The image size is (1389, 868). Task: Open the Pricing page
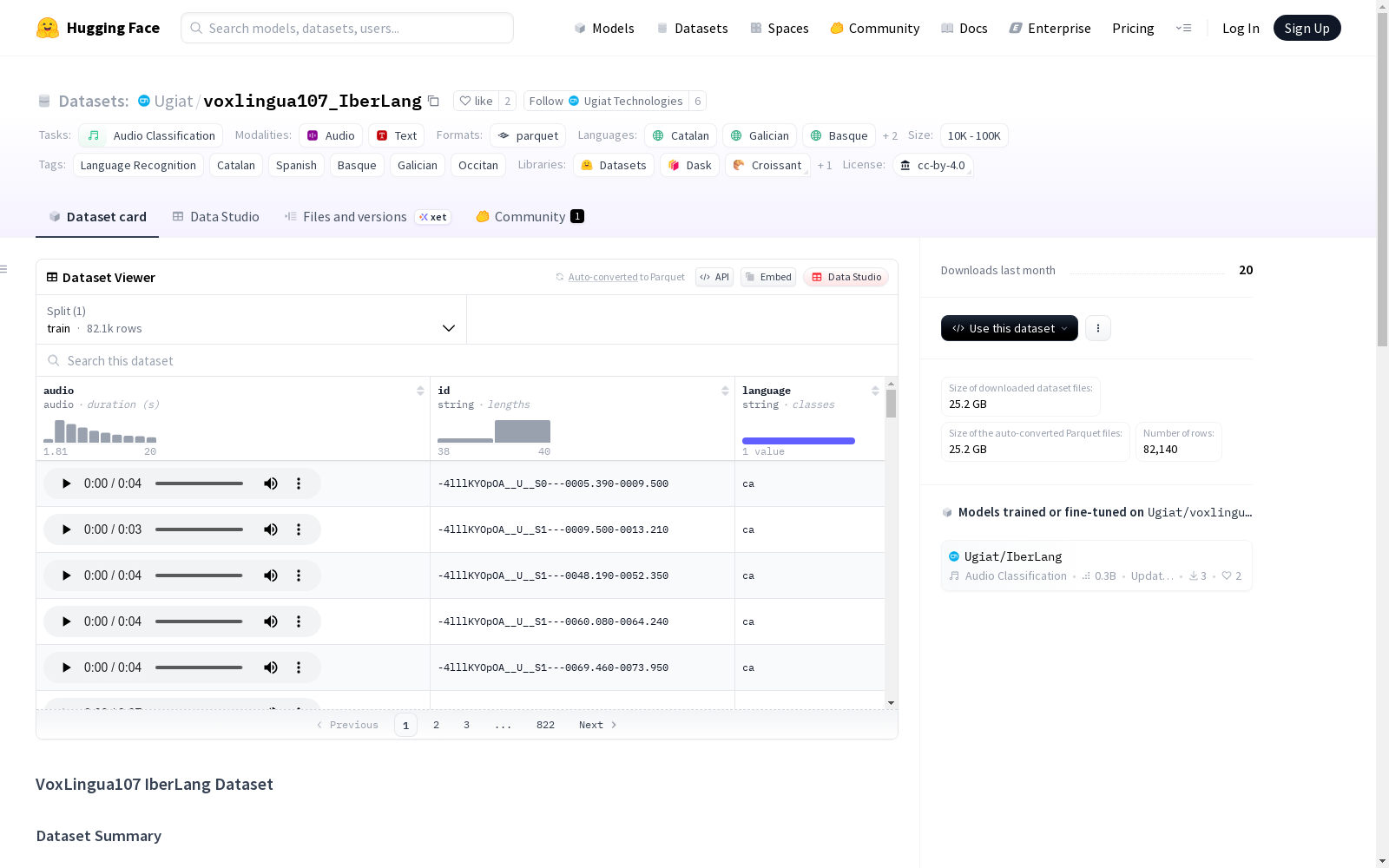coord(1133,28)
